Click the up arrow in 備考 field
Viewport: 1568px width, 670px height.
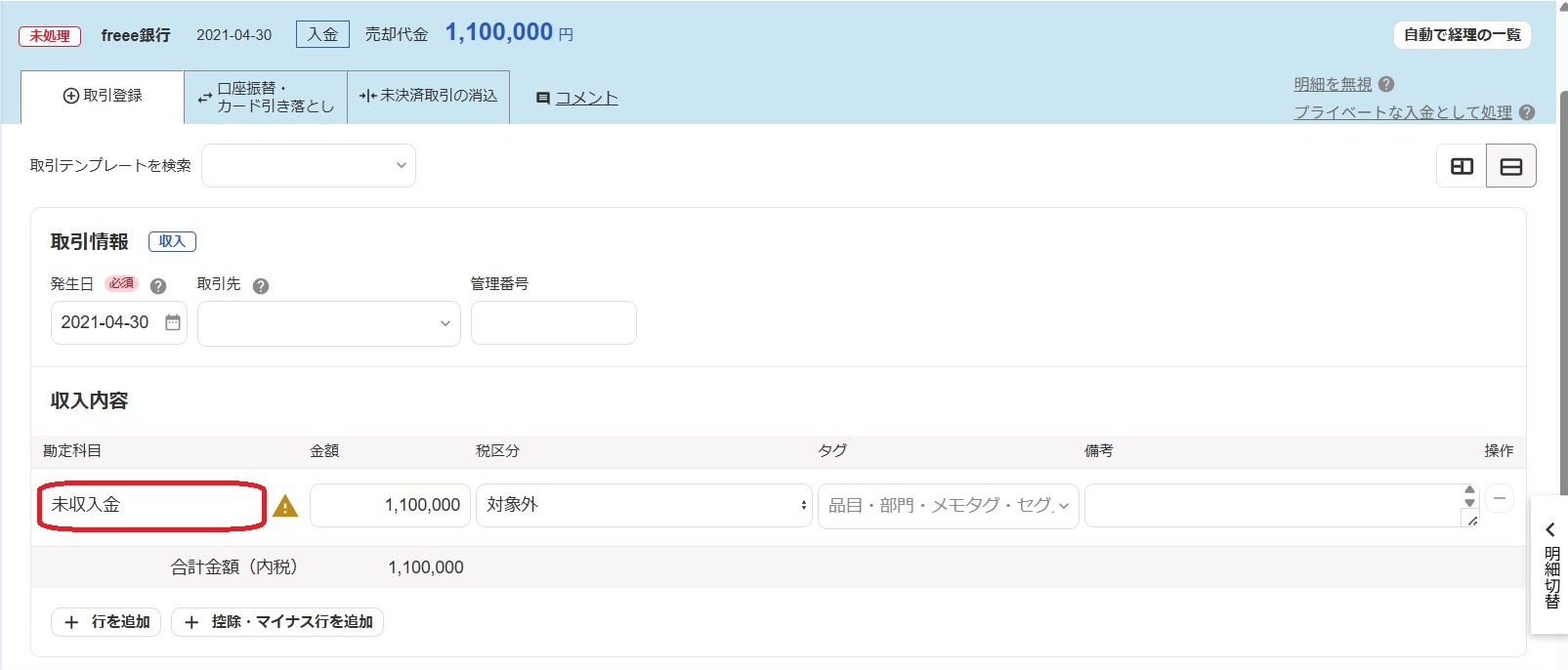point(1469,490)
